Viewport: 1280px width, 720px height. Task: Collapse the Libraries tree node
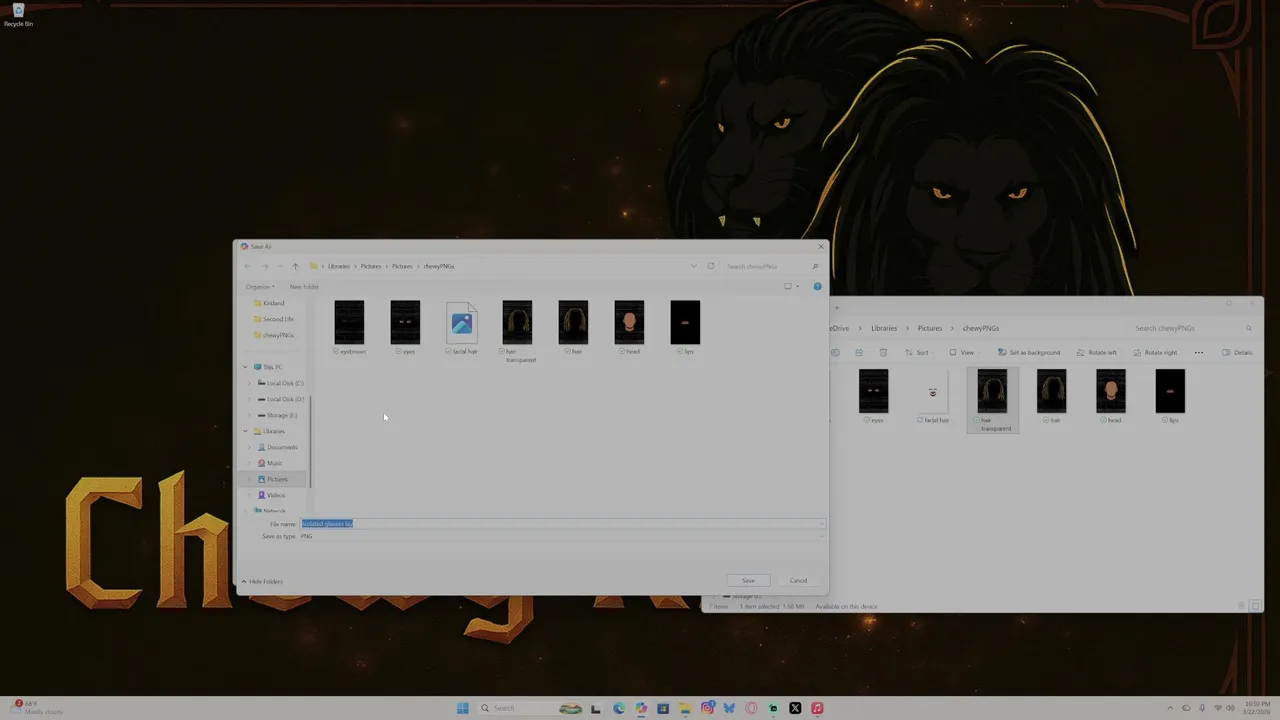[x=245, y=431]
